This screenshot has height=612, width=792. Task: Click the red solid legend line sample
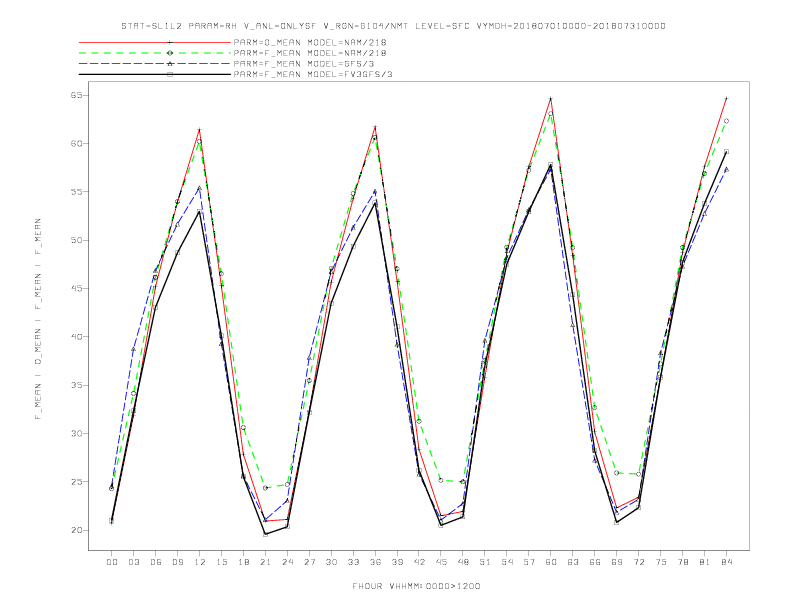point(155,42)
